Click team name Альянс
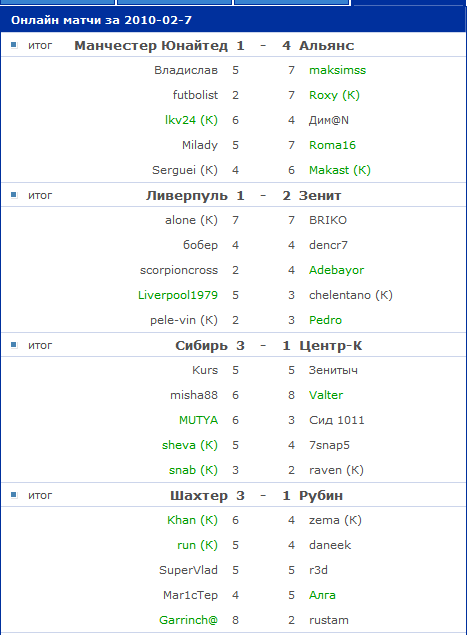This screenshot has height=635, width=469. coord(326,46)
